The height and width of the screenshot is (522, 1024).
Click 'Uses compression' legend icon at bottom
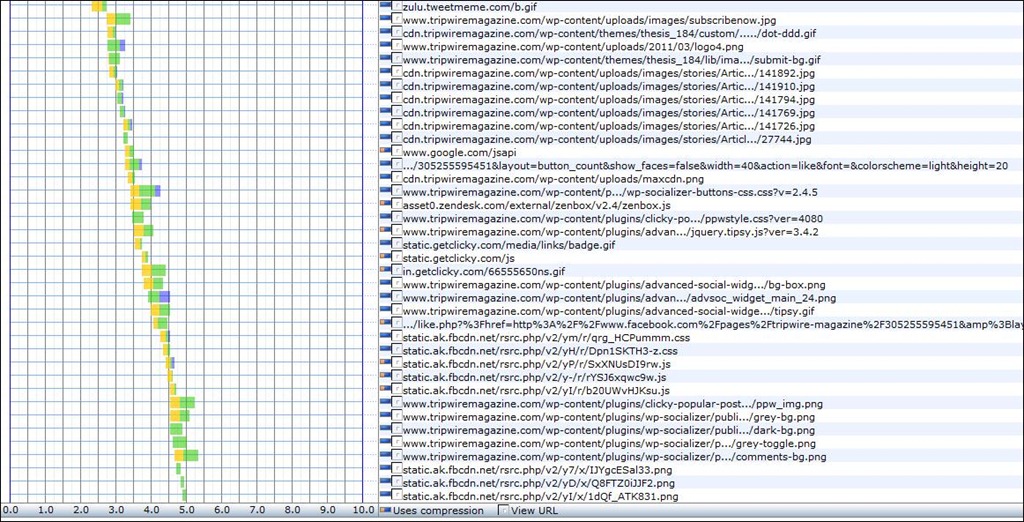click(385, 509)
